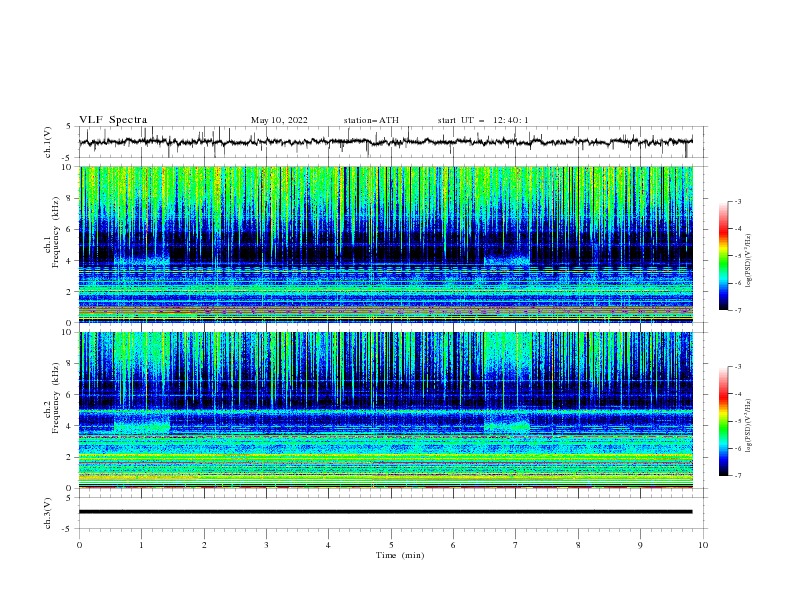Click the 'ch.1(V)' waveform axis label
The height and width of the screenshot is (612, 792).
click(x=48, y=142)
